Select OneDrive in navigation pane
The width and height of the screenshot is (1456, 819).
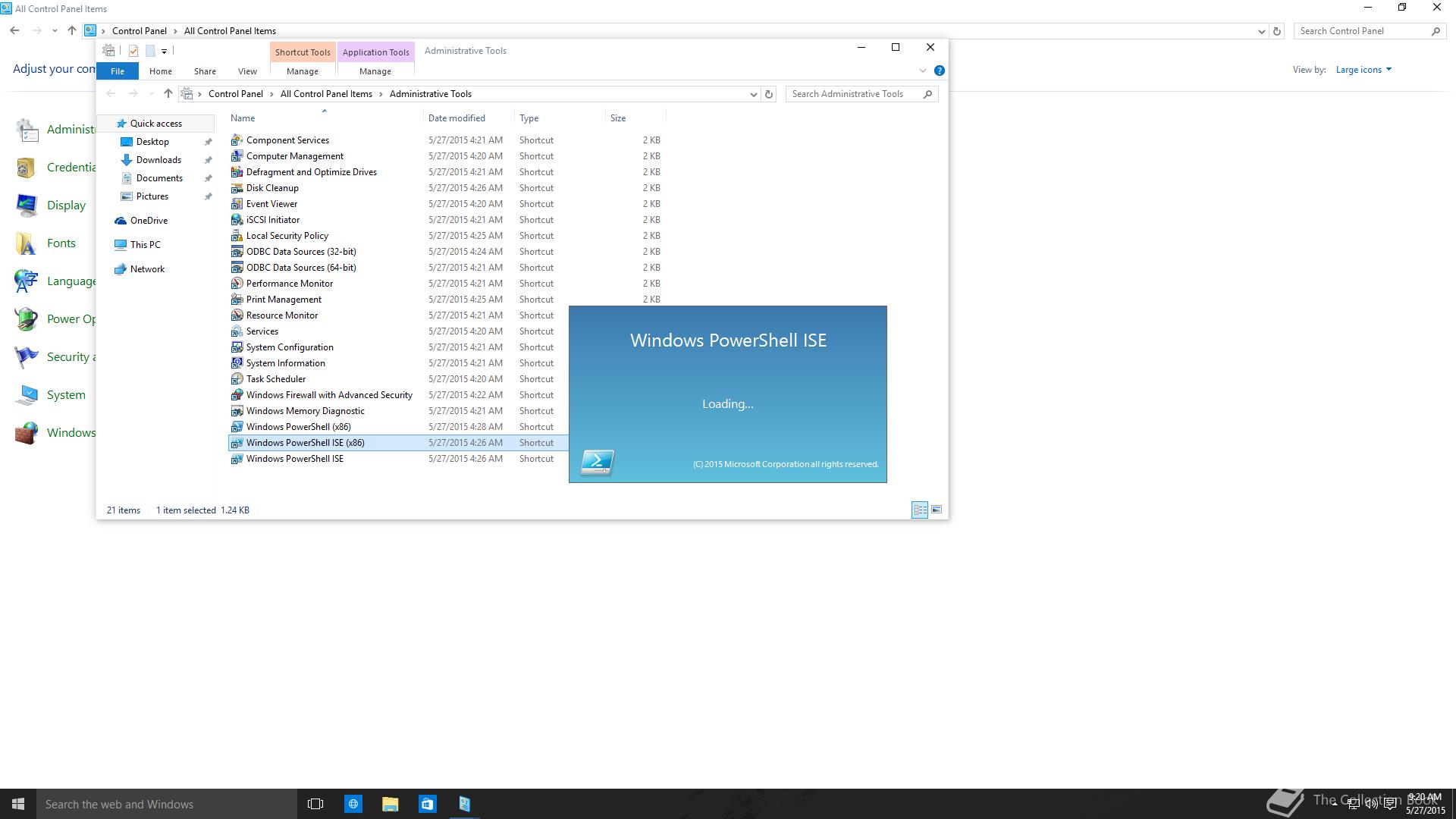pos(149,221)
